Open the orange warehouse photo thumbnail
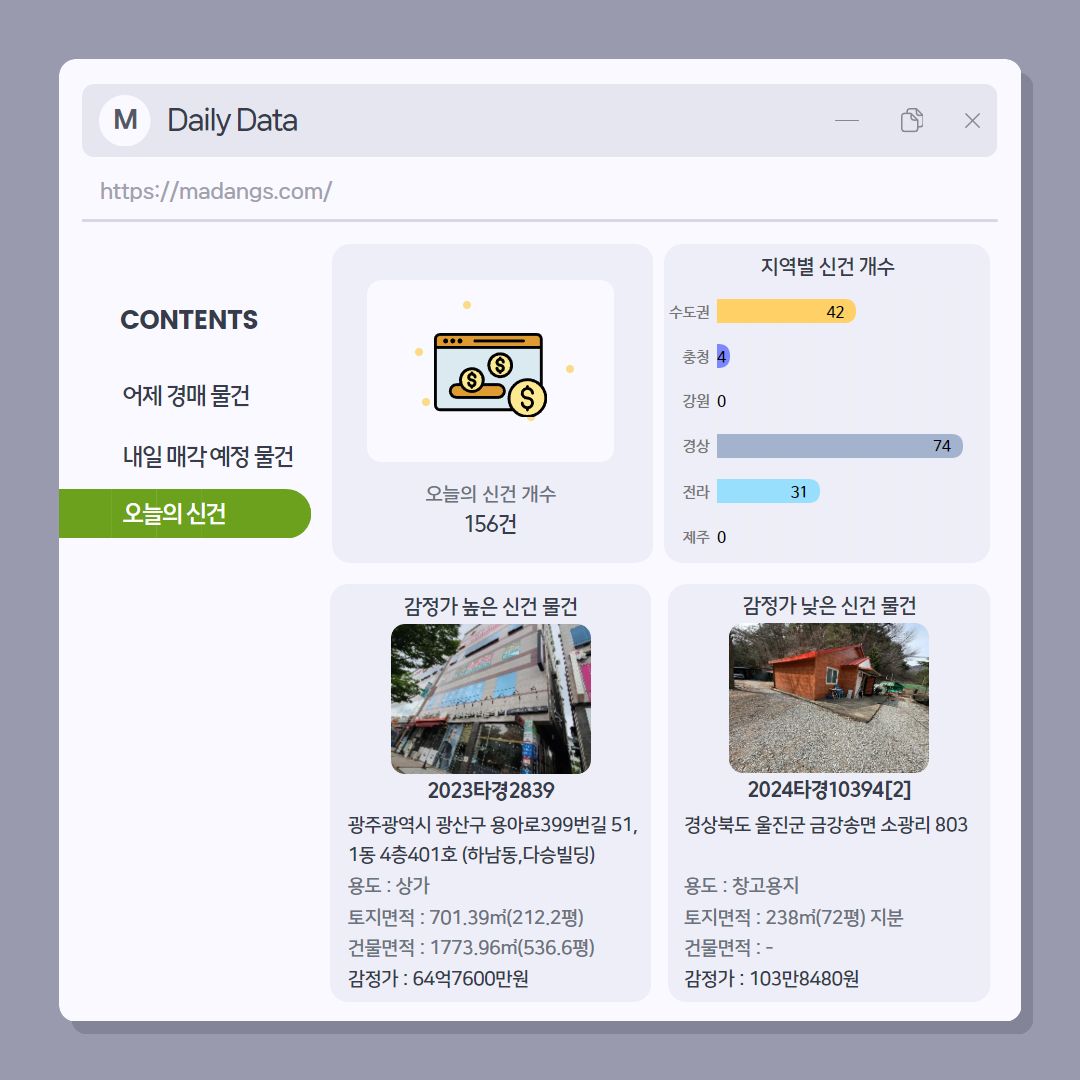Image resolution: width=1080 pixels, height=1080 pixels. (x=829, y=698)
